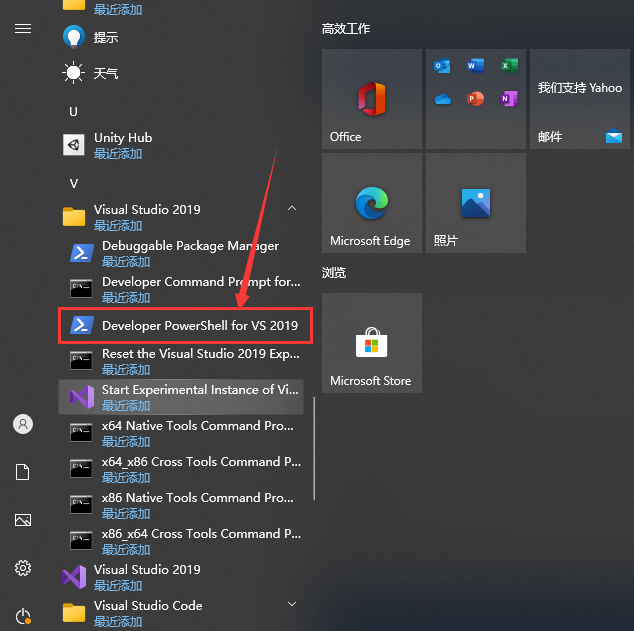Select 'x86_x64 Cross Tools Command P...' label
The height and width of the screenshot is (631, 634).
tap(201, 534)
